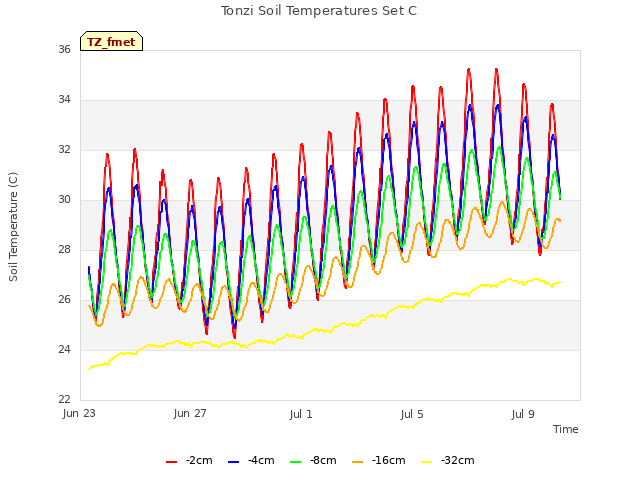Click the Time axis label
Screen dimensions: 640x480
point(565,429)
